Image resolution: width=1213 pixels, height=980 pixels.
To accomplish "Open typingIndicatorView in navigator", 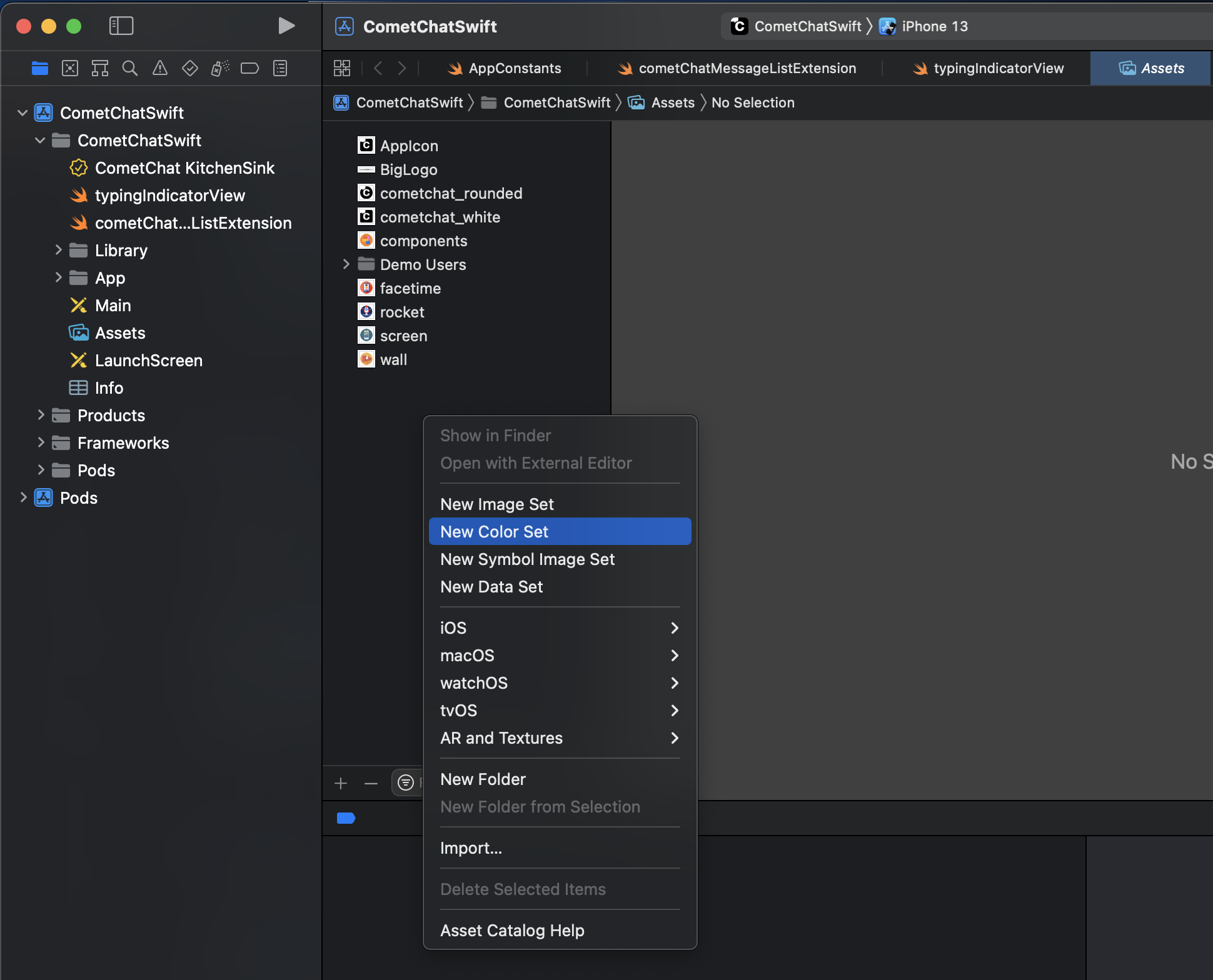I will click(x=157, y=196).
